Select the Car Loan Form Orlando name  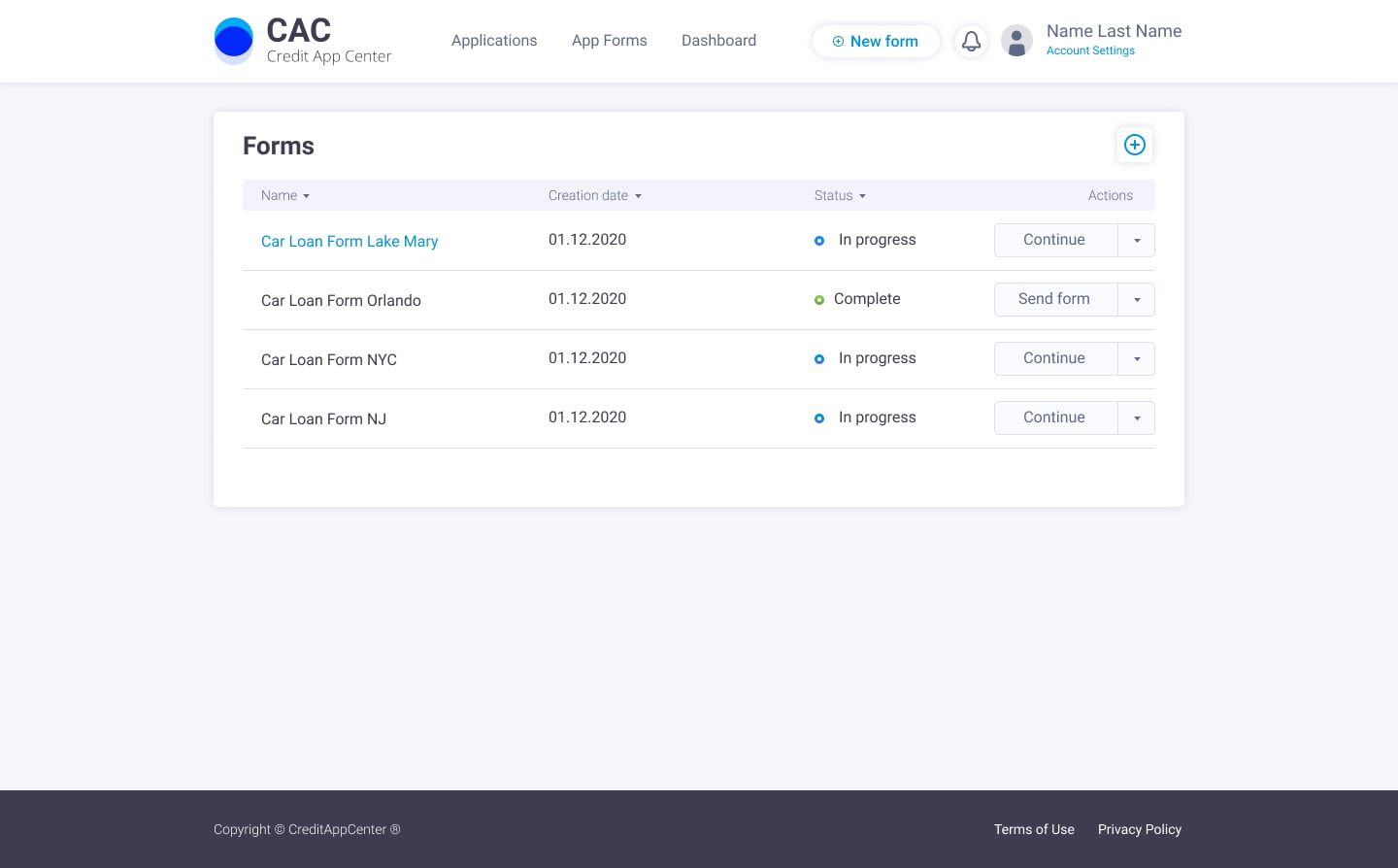coord(341,300)
